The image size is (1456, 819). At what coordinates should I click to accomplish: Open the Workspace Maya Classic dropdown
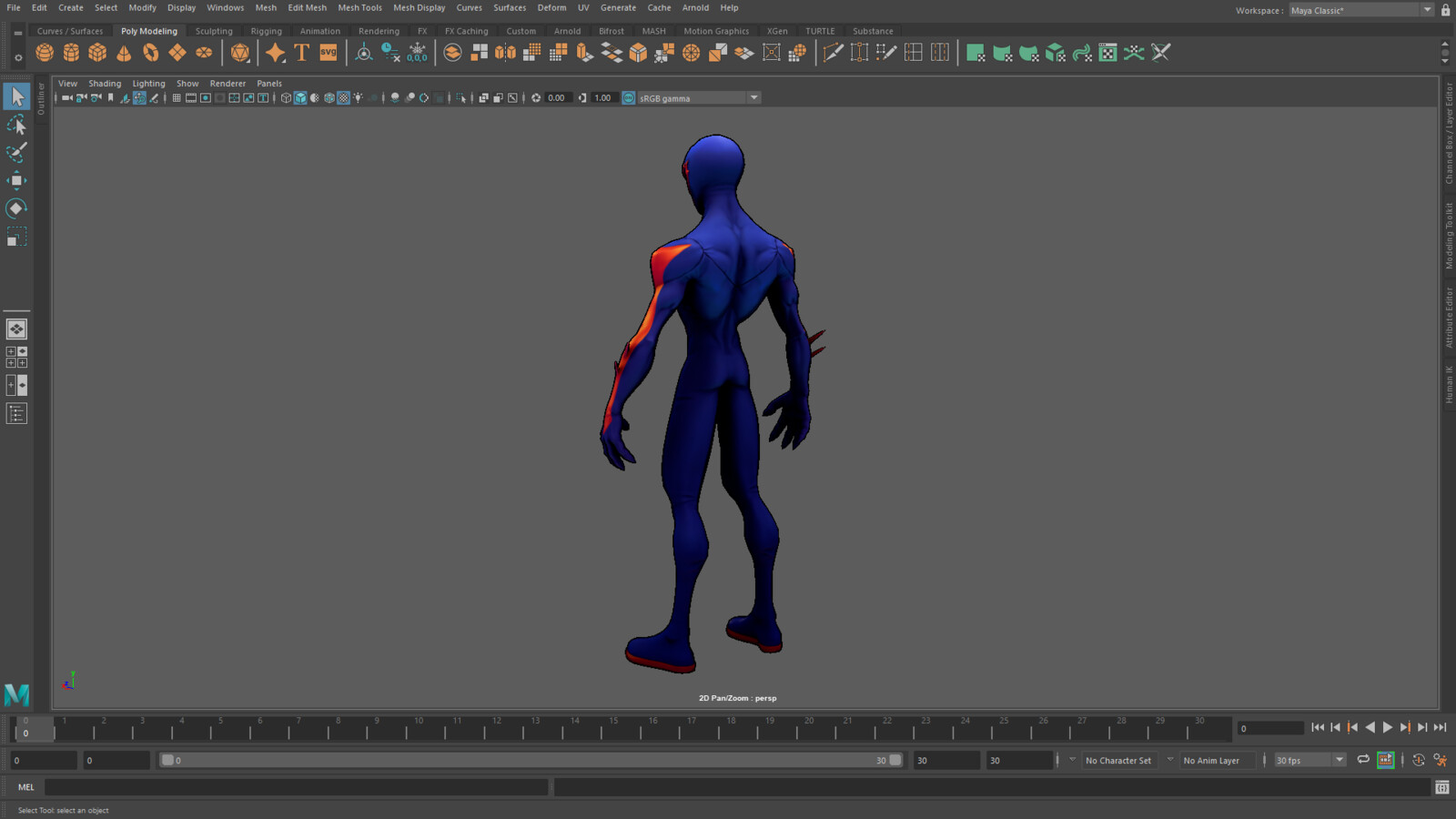(1360, 10)
